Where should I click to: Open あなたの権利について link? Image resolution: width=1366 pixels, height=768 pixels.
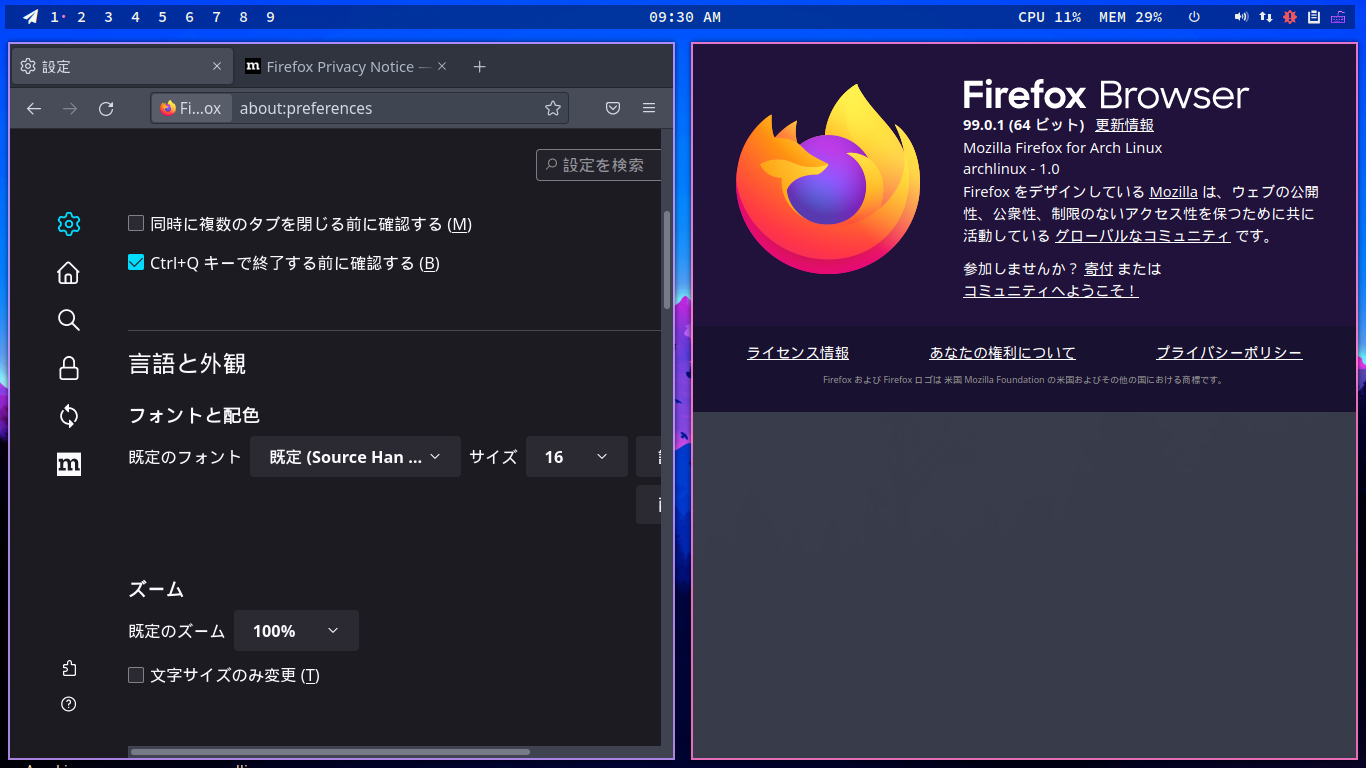(x=1002, y=353)
